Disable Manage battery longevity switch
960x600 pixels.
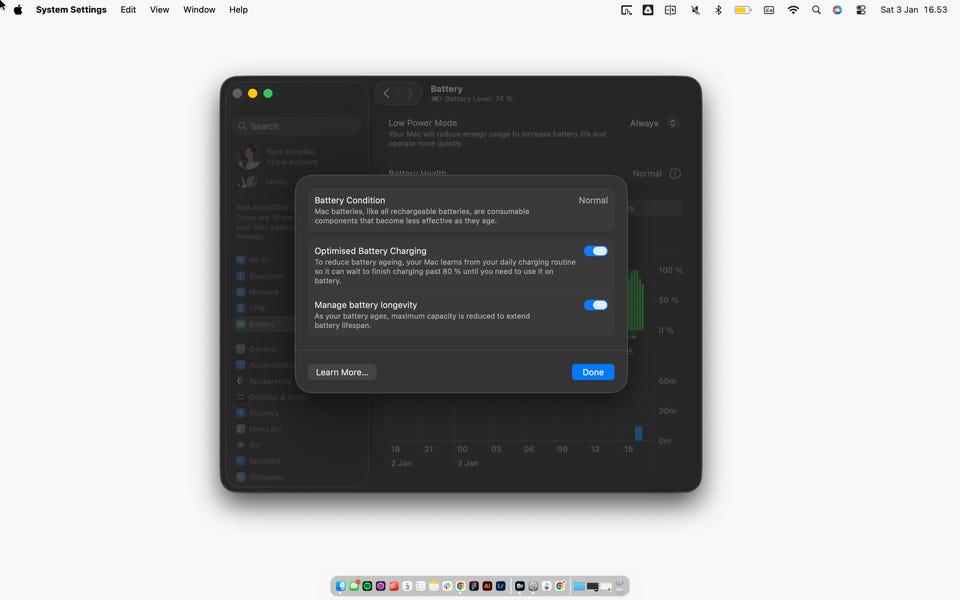point(595,305)
